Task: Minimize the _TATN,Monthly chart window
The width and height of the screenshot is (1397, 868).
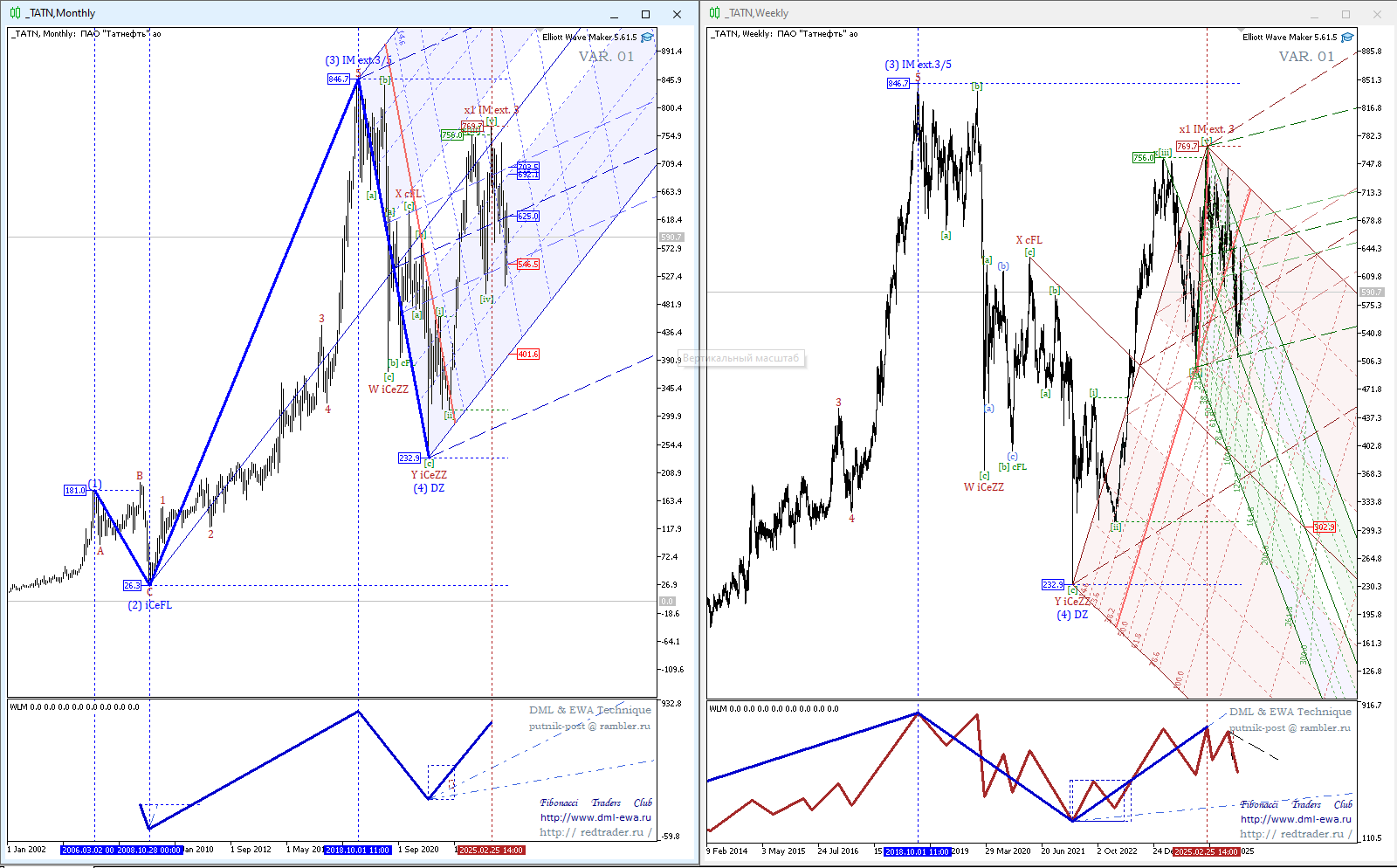Action: 615,14
